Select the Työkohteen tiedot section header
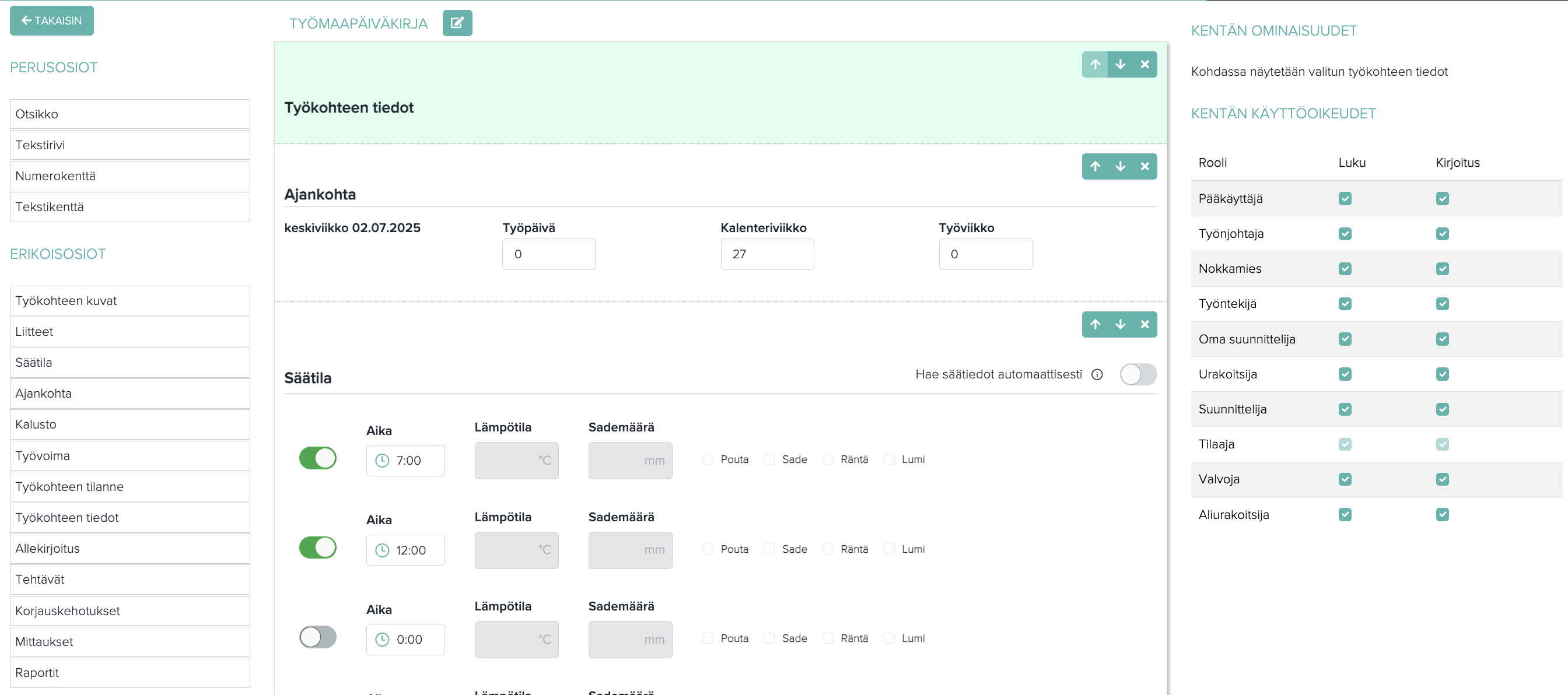Viewport: 1568px width, 695px height. (349, 108)
